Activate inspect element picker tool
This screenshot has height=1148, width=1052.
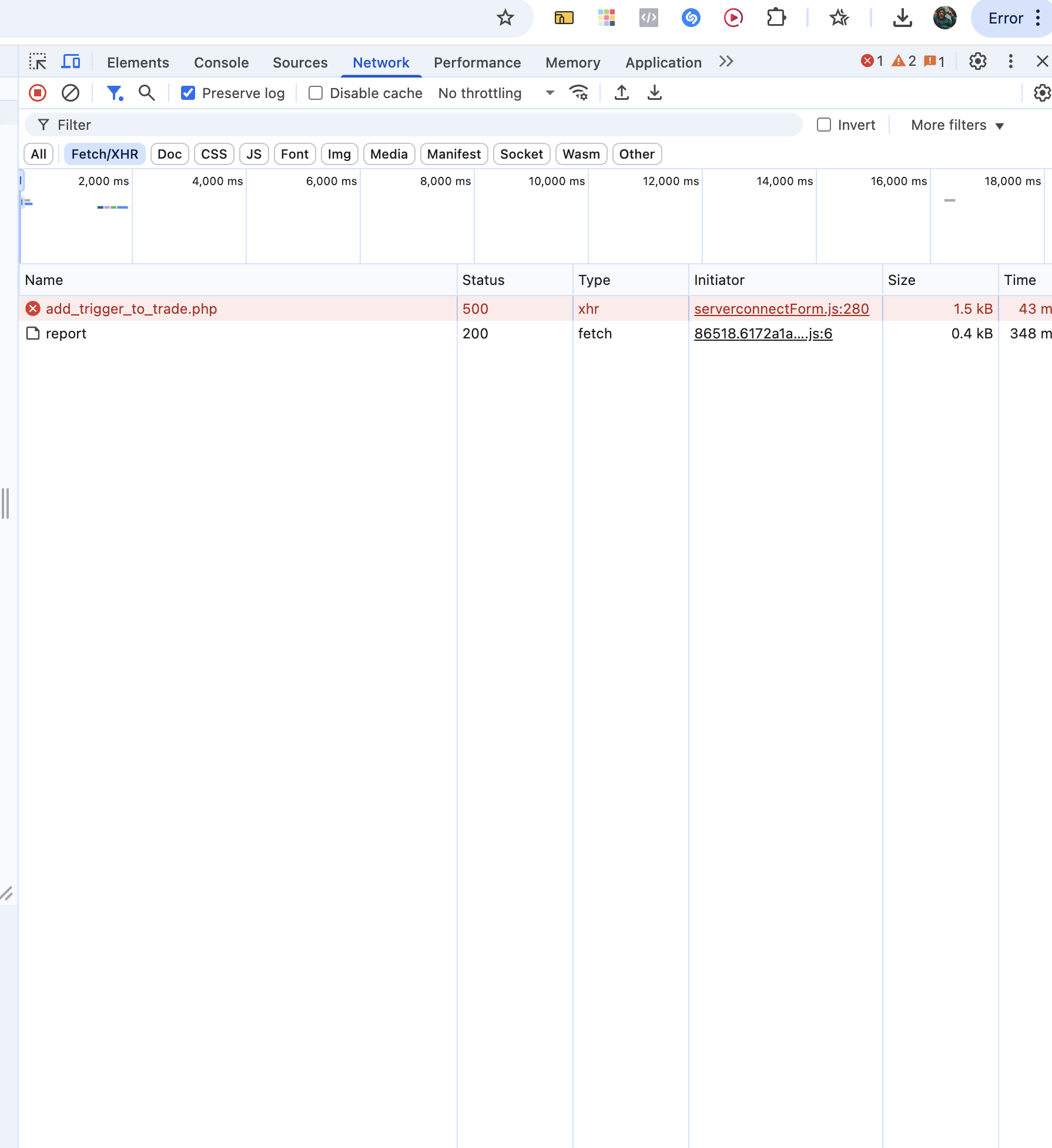click(38, 62)
